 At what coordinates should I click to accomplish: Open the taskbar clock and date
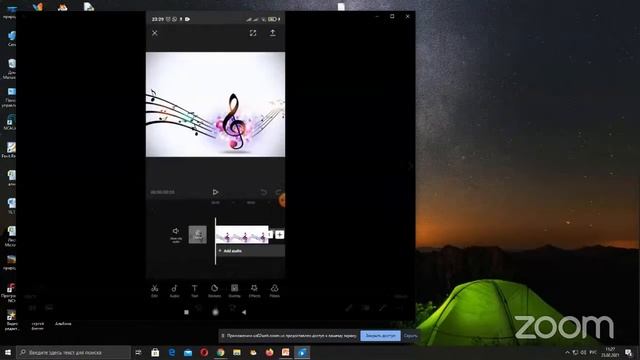coord(610,352)
